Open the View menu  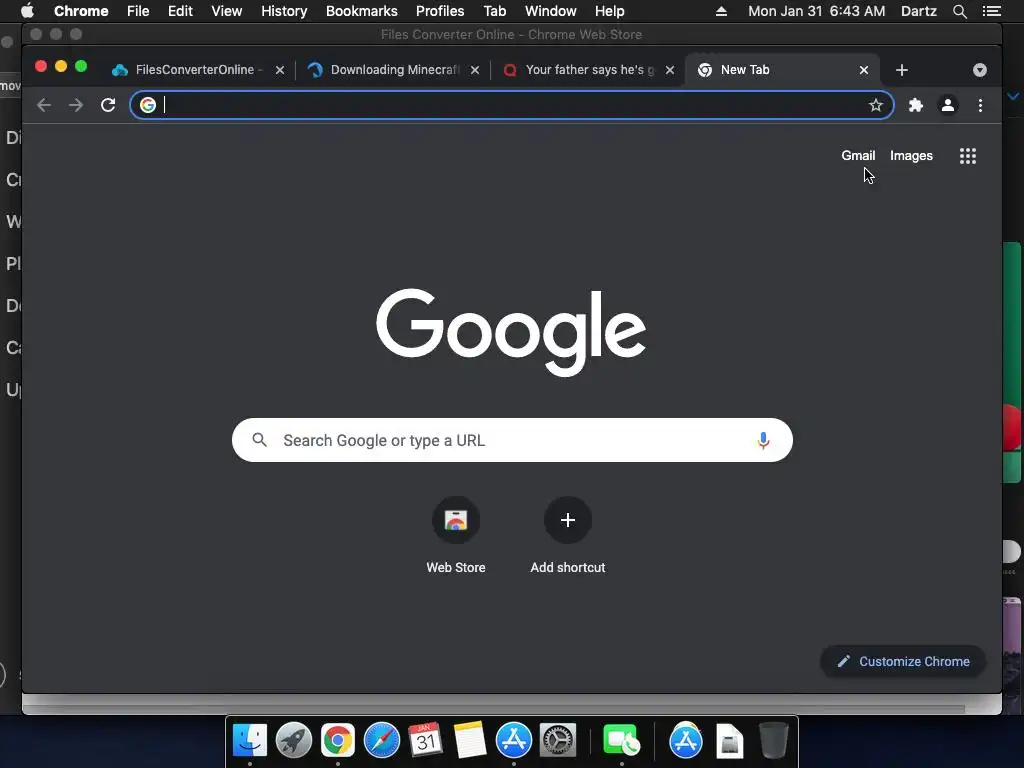[227, 11]
